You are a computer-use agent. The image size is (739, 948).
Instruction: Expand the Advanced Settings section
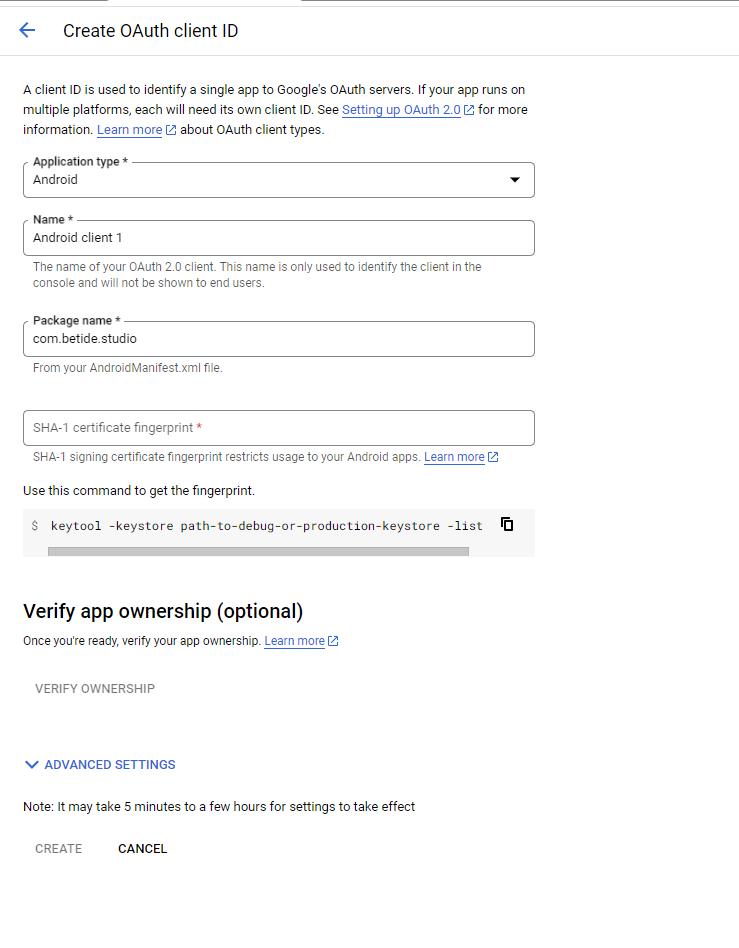(109, 765)
